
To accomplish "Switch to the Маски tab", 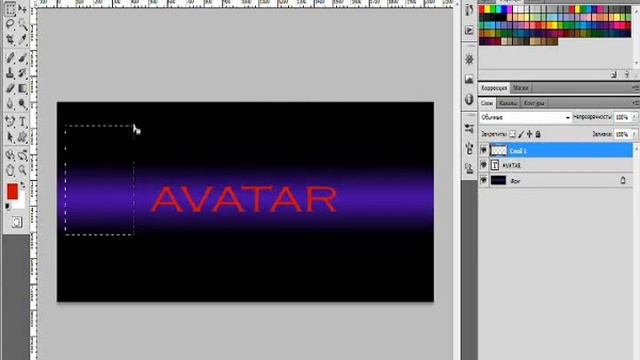I will tap(521, 88).
